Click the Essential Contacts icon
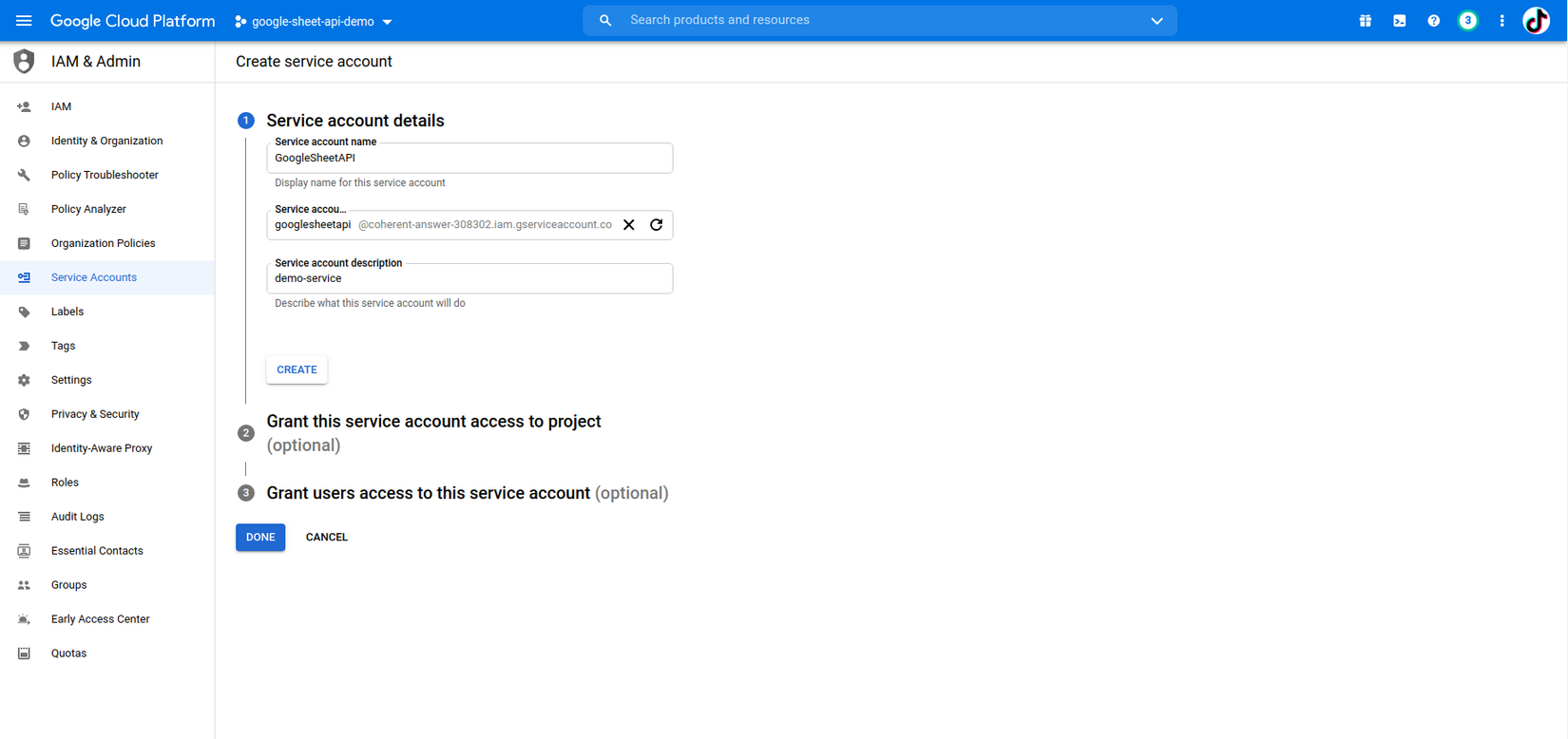This screenshot has height=739, width=1568. (24, 551)
